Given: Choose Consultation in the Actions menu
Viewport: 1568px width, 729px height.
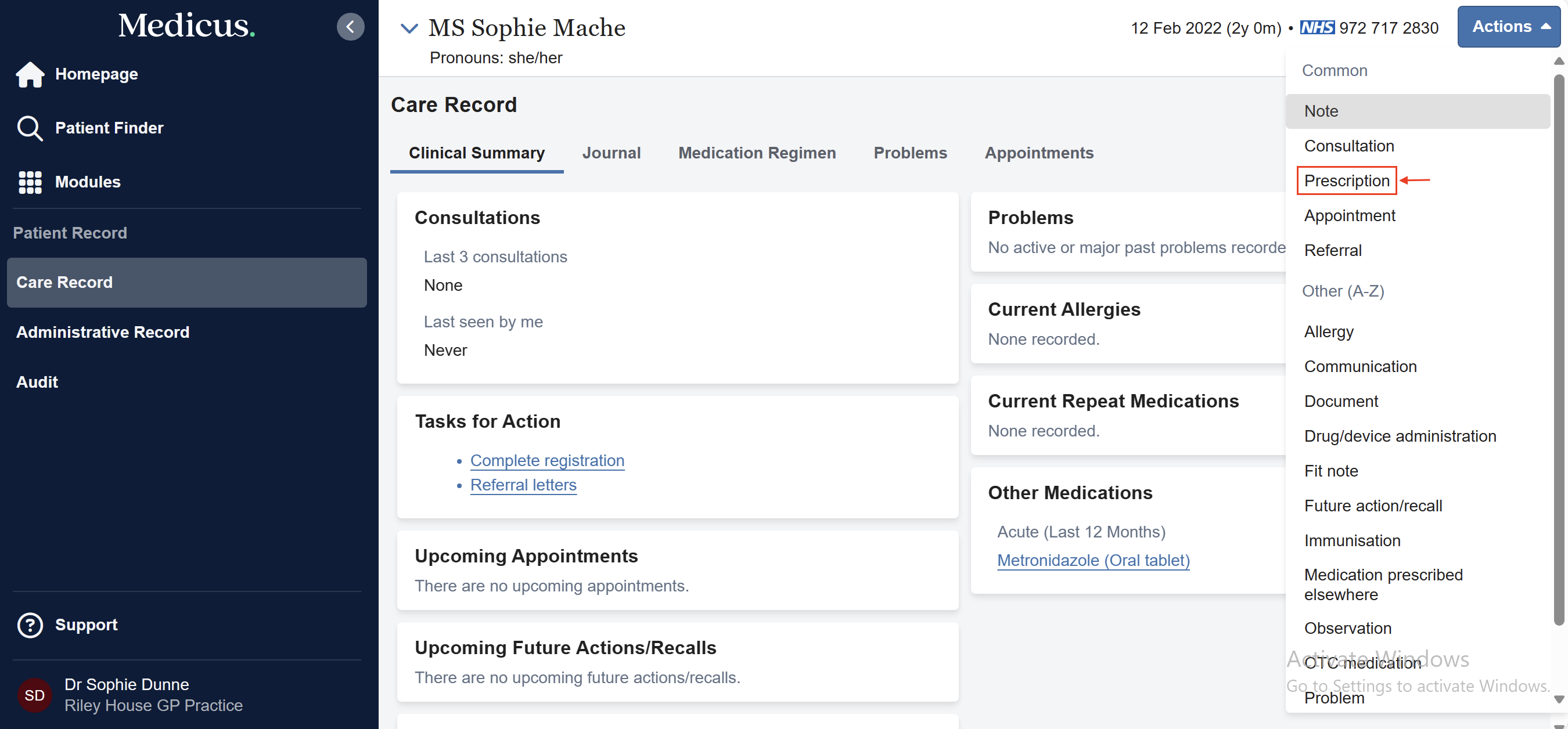Looking at the screenshot, I should point(1348,146).
